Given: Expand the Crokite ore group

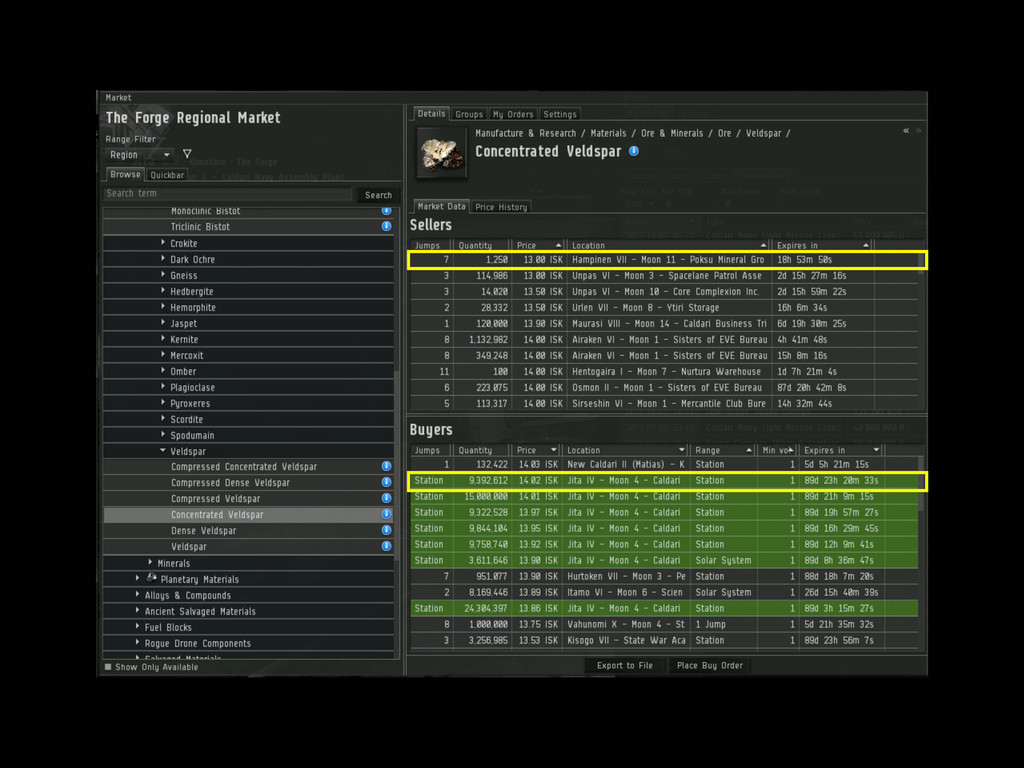Looking at the screenshot, I should point(163,242).
